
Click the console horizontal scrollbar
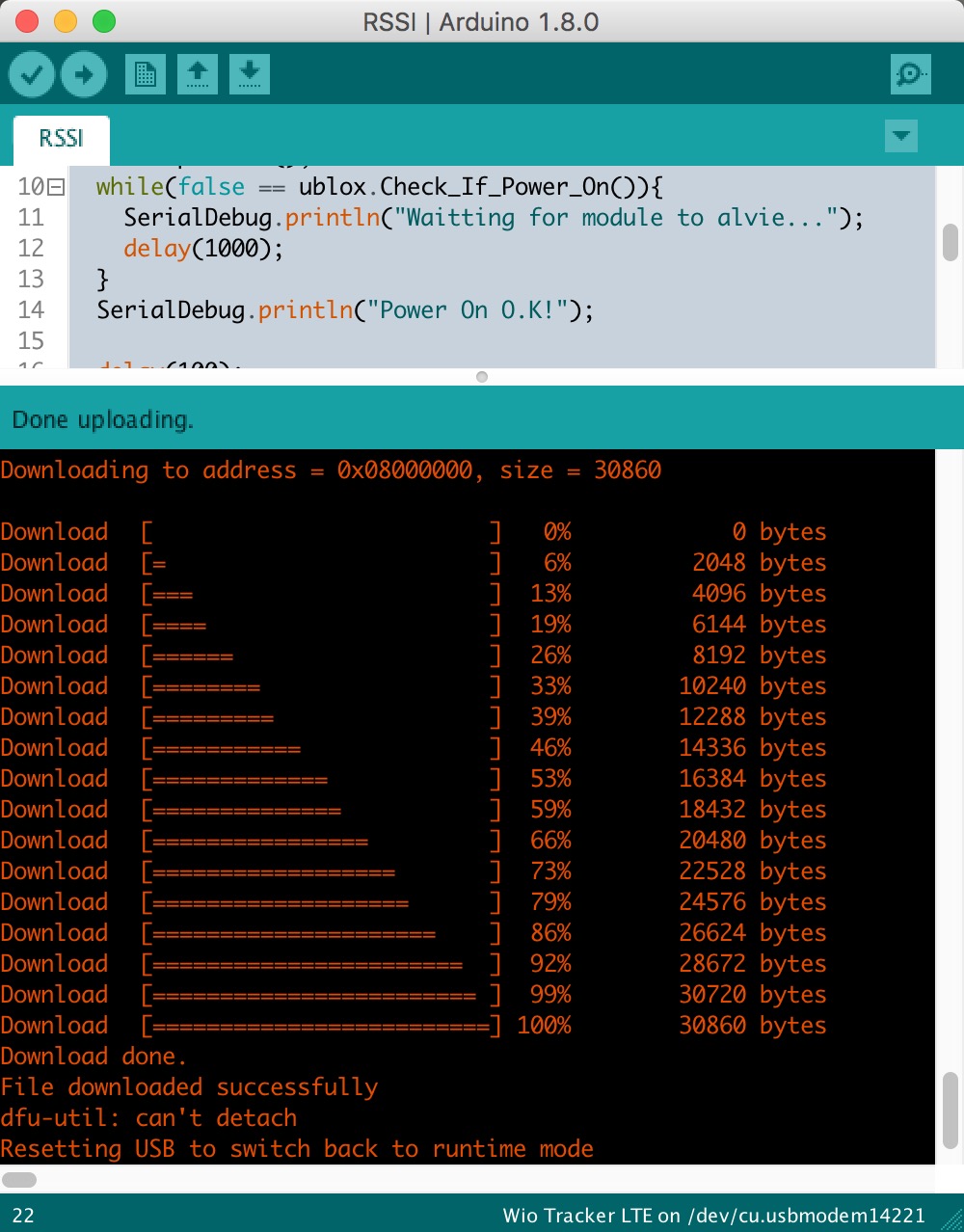pos(19,1180)
